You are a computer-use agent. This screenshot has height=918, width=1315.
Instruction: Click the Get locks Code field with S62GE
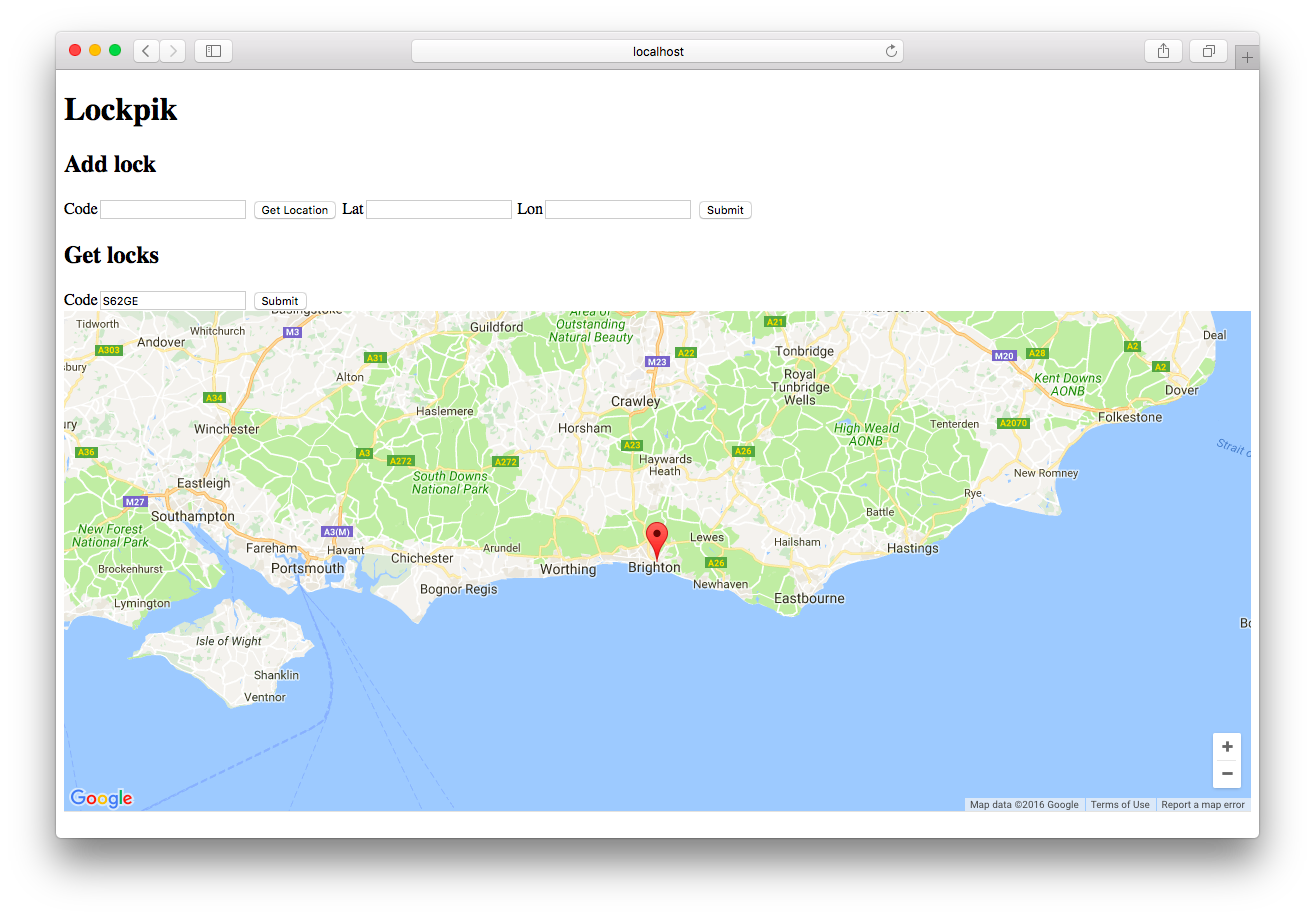[173, 300]
